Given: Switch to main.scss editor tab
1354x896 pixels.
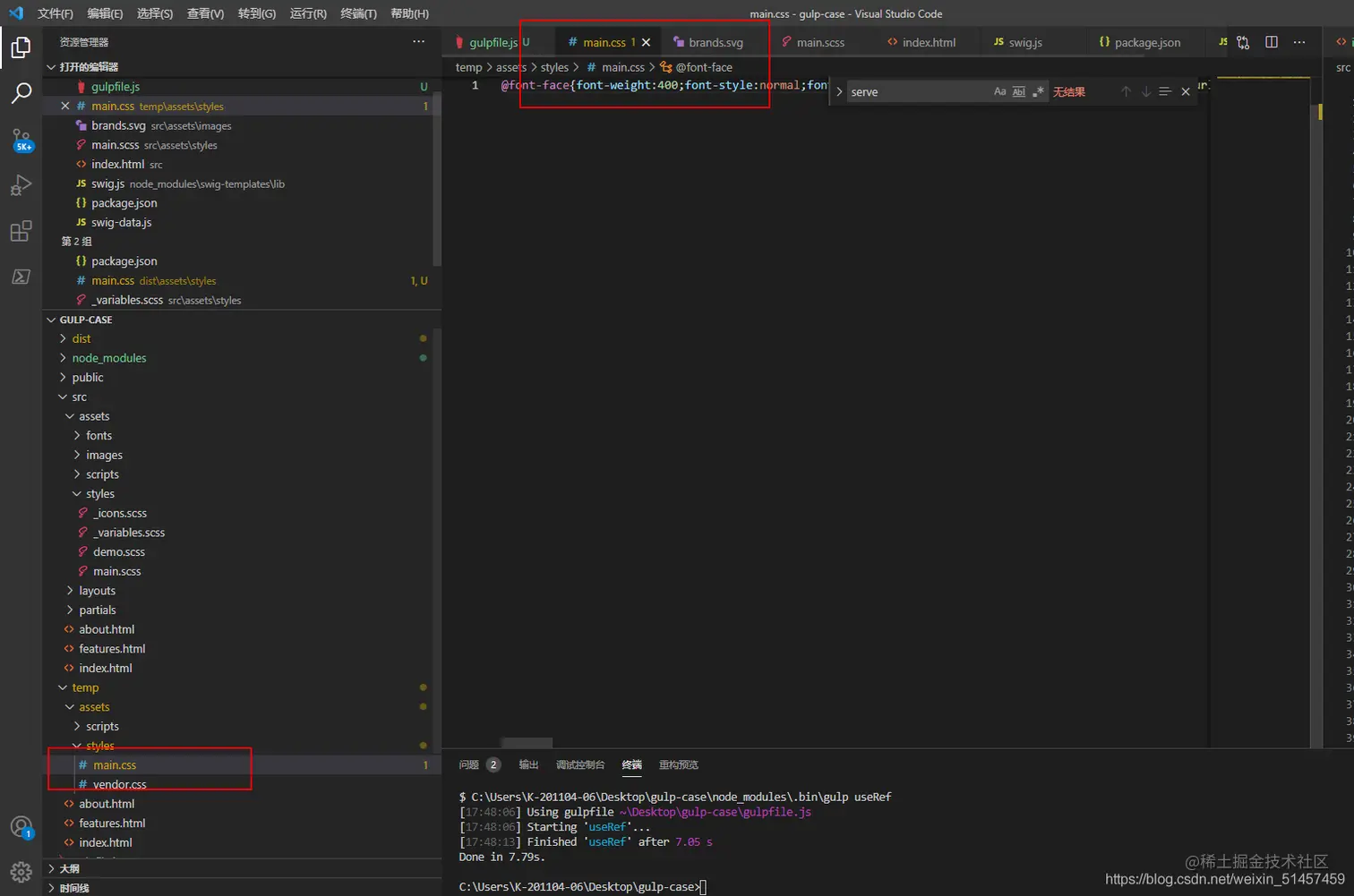Looking at the screenshot, I should click(x=820, y=42).
